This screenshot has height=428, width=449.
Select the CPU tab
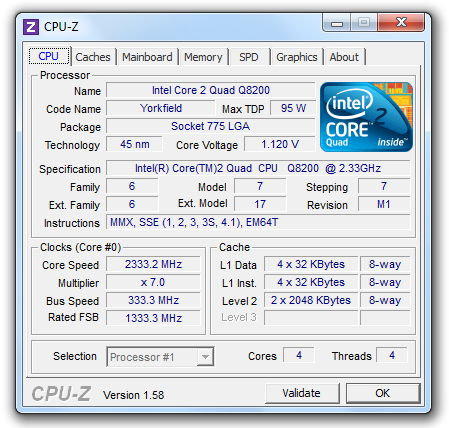tap(49, 56)
